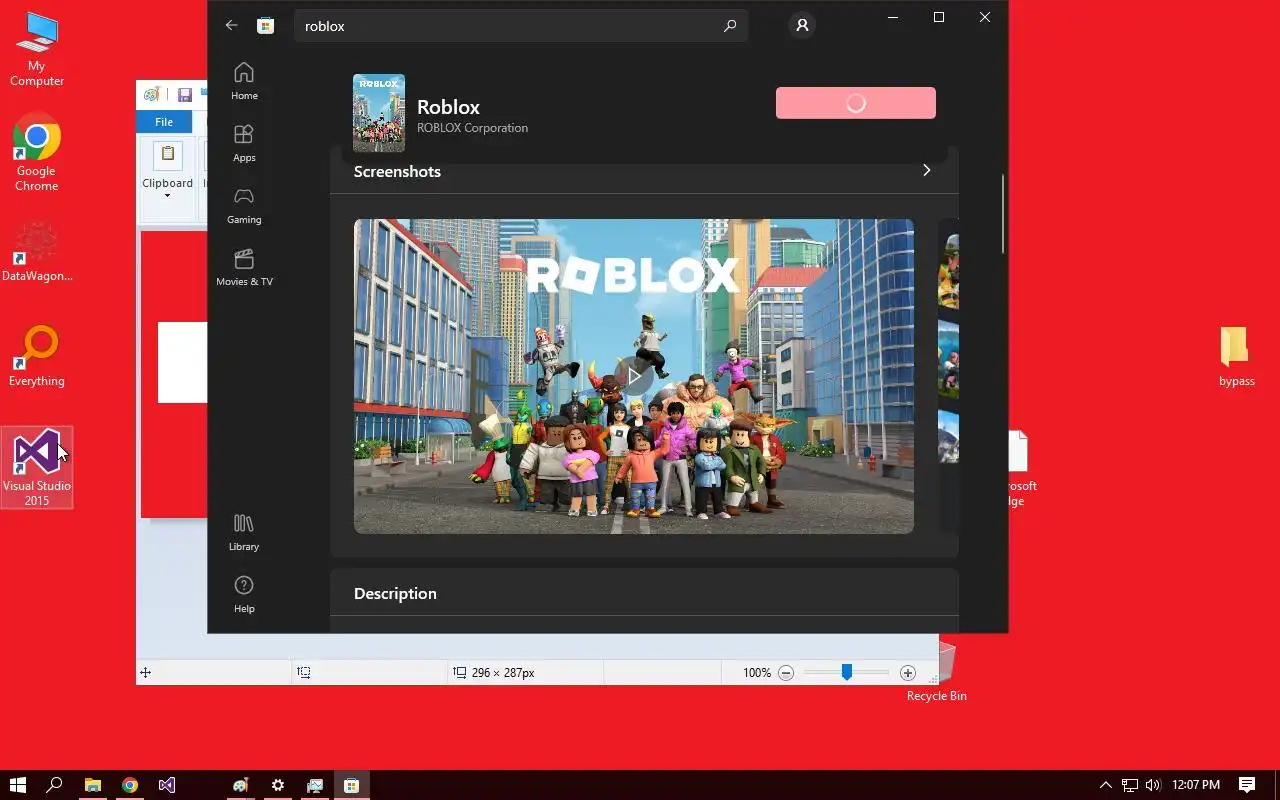Open taskbar search magnifier
The height and width of the screenshot is (800, 1280).
click(55, 785)
